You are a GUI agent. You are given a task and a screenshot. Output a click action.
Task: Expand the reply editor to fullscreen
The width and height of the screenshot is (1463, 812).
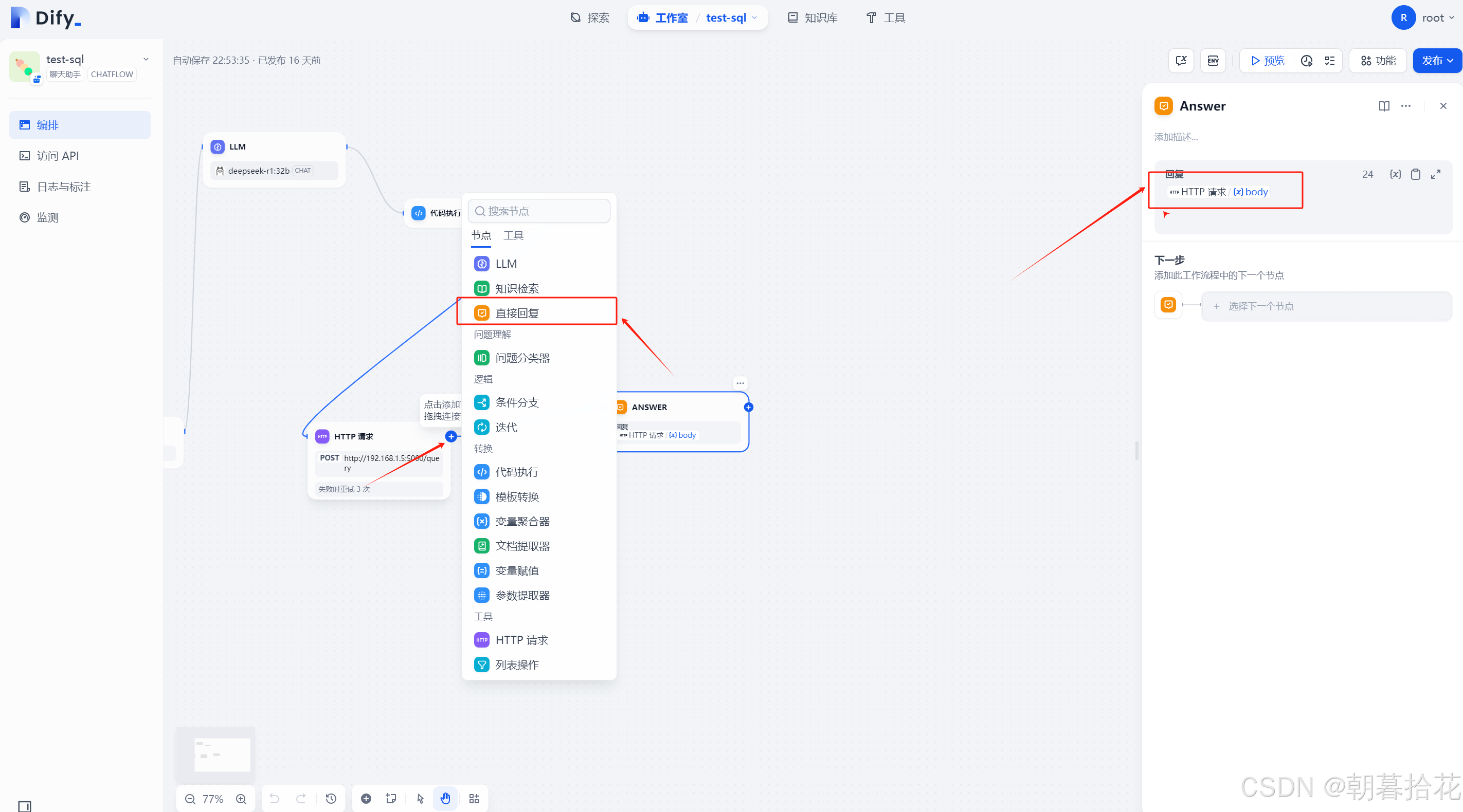click(1436, 174)
